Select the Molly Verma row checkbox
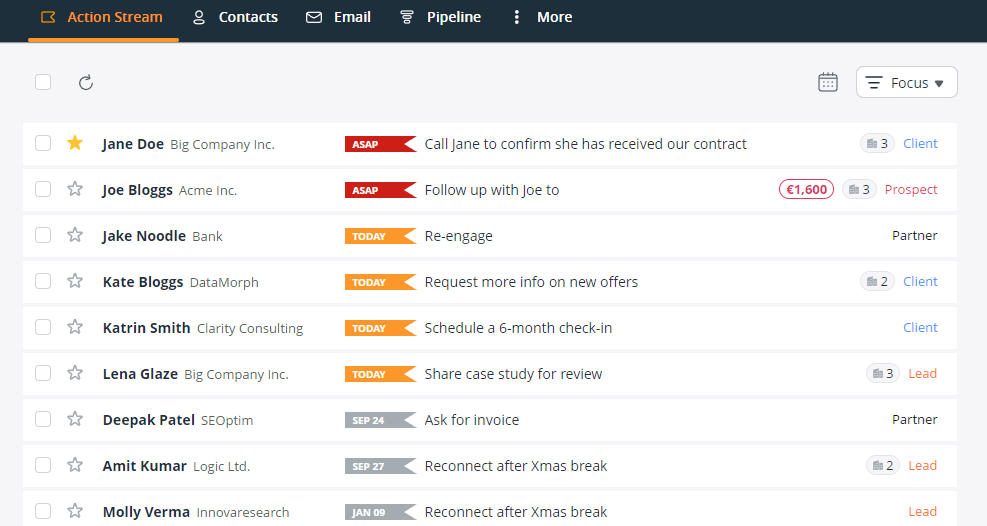The height and width of the screenshot is (526, 987). (x=43, y=511)
